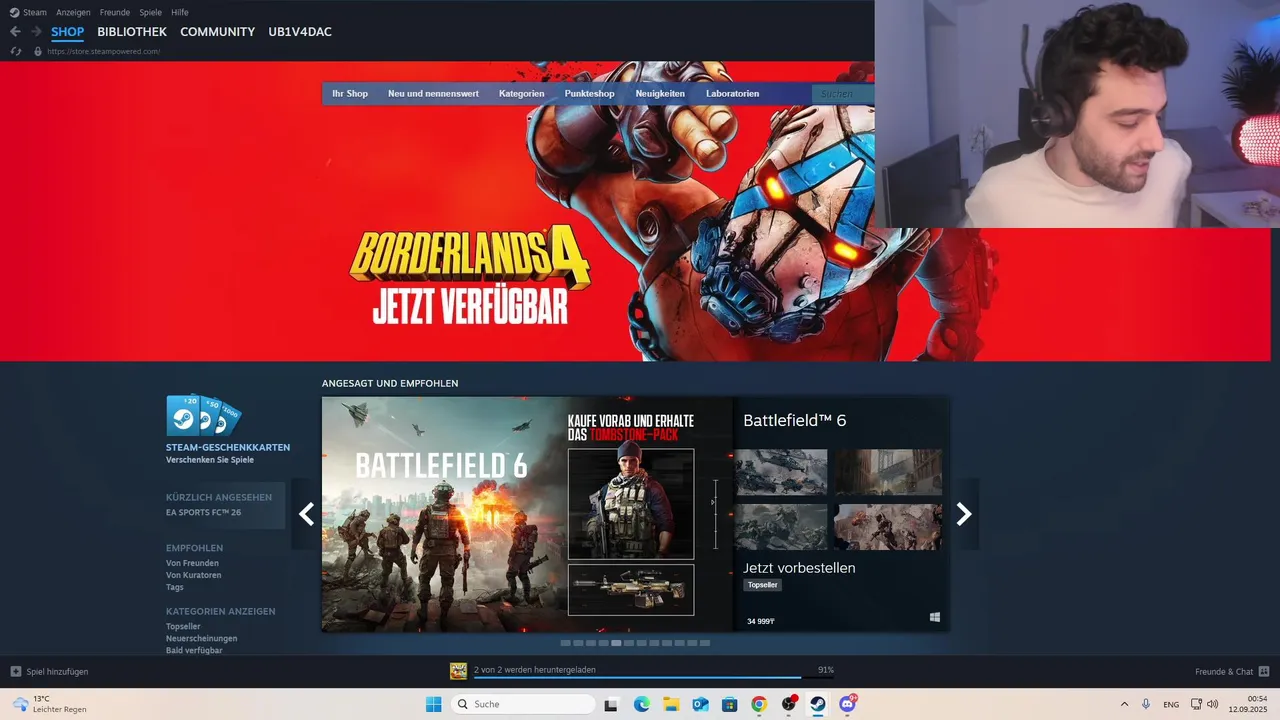Expand the Ihr Shop store menu

pyautogui.click(x=350, y=93)
